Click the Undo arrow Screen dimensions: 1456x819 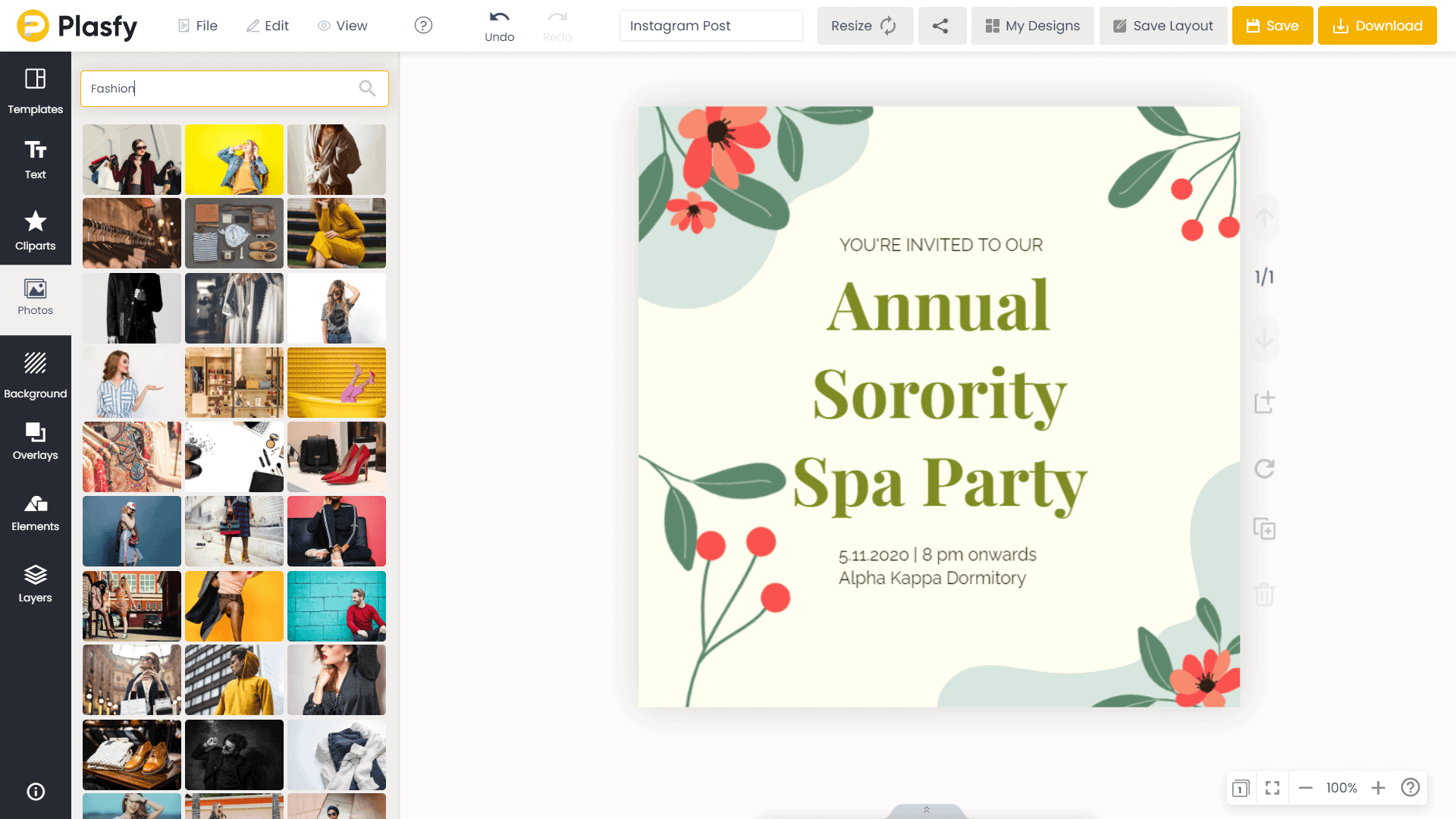[499, 18]
